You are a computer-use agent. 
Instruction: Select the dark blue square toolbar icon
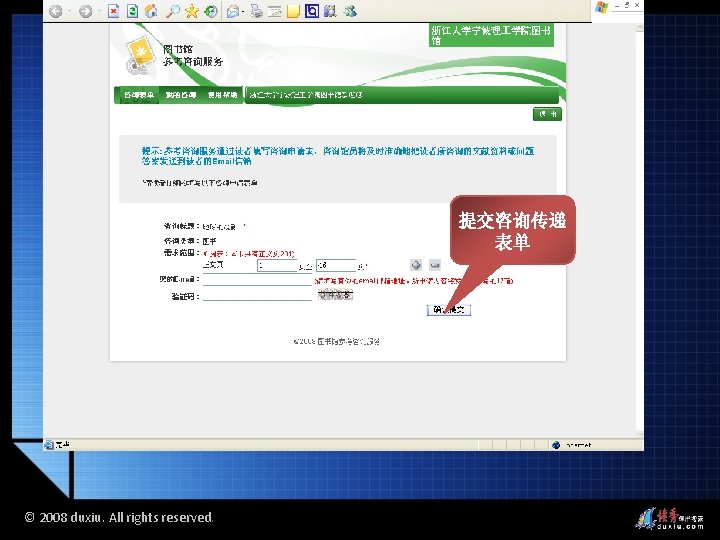(312, 11)
